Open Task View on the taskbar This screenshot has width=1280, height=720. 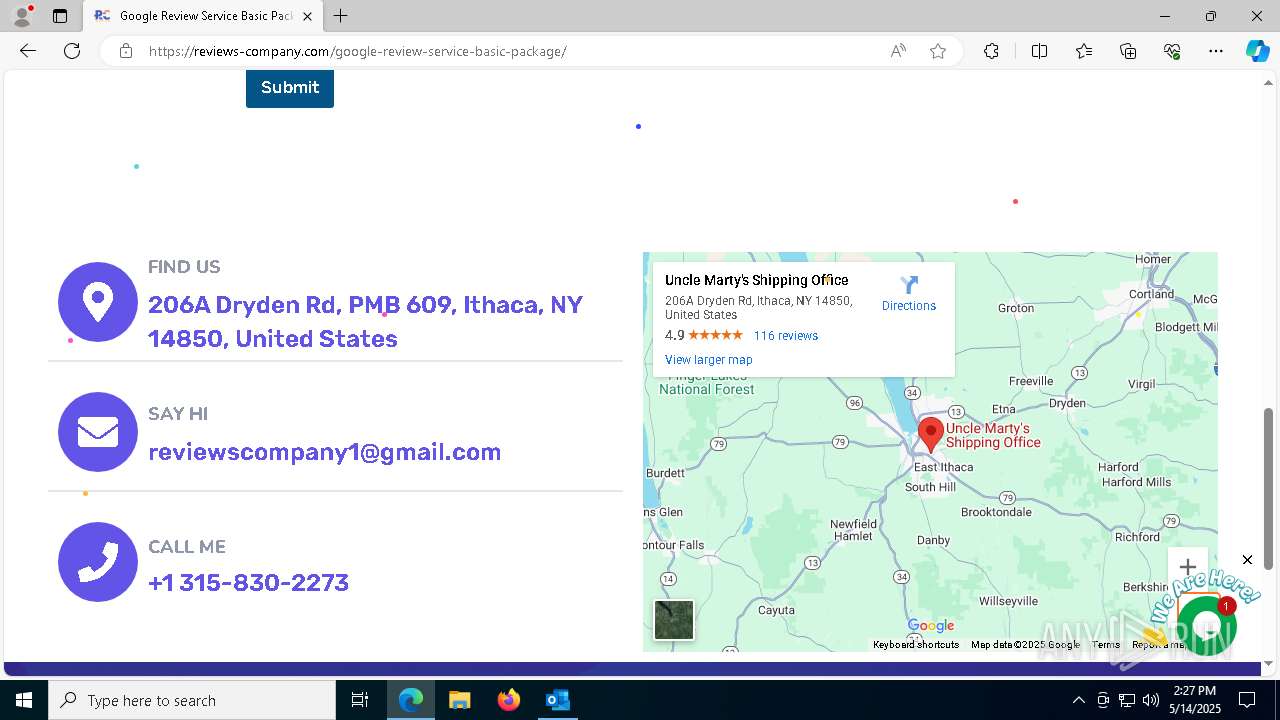pos(360,700)
